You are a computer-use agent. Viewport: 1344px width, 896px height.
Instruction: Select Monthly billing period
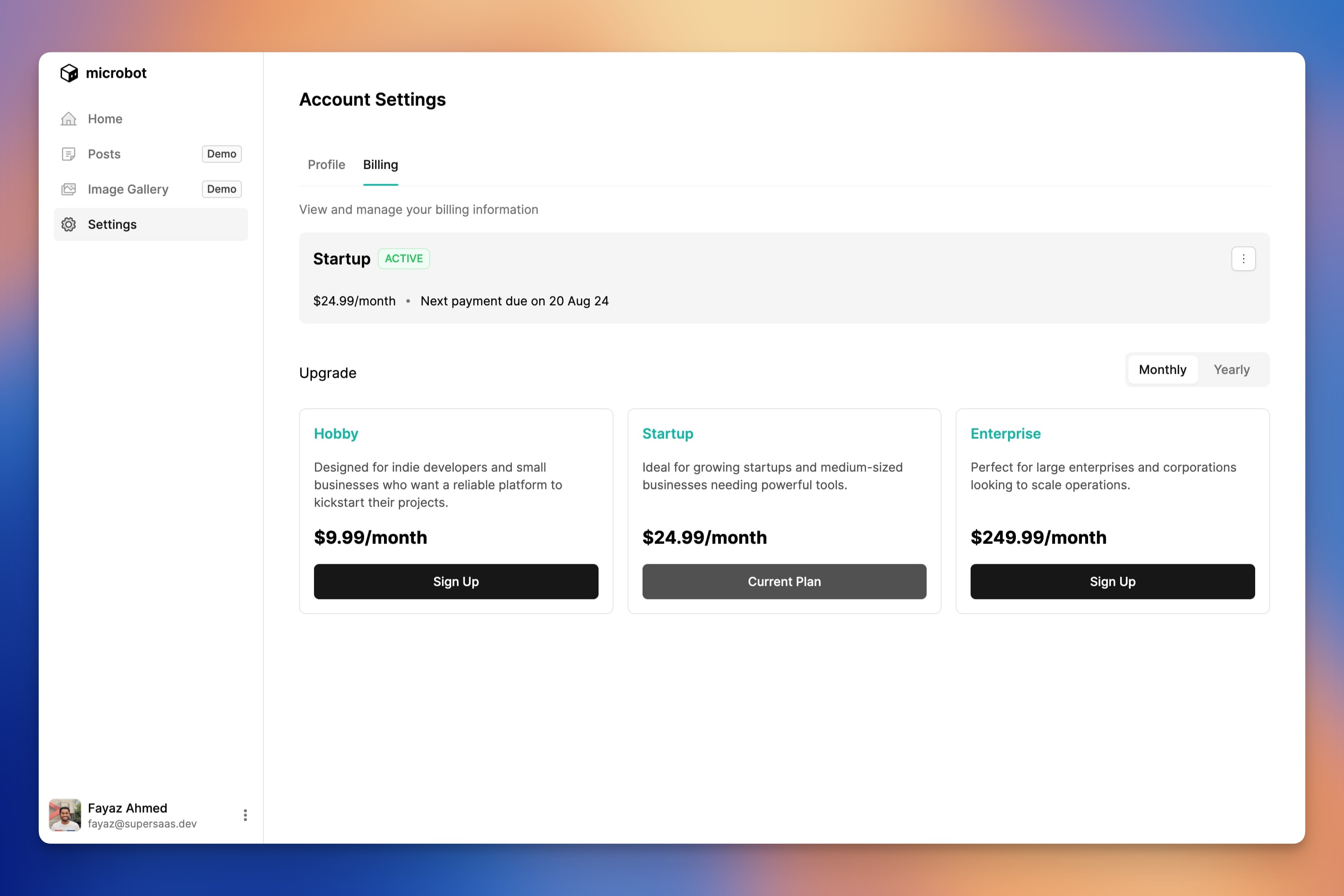[x=1162, y=370]
